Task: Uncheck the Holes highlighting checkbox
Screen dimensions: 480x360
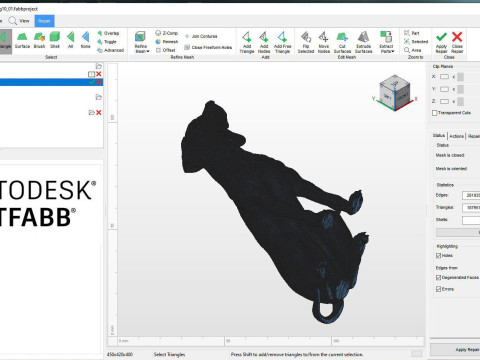Action: [439, 256]
